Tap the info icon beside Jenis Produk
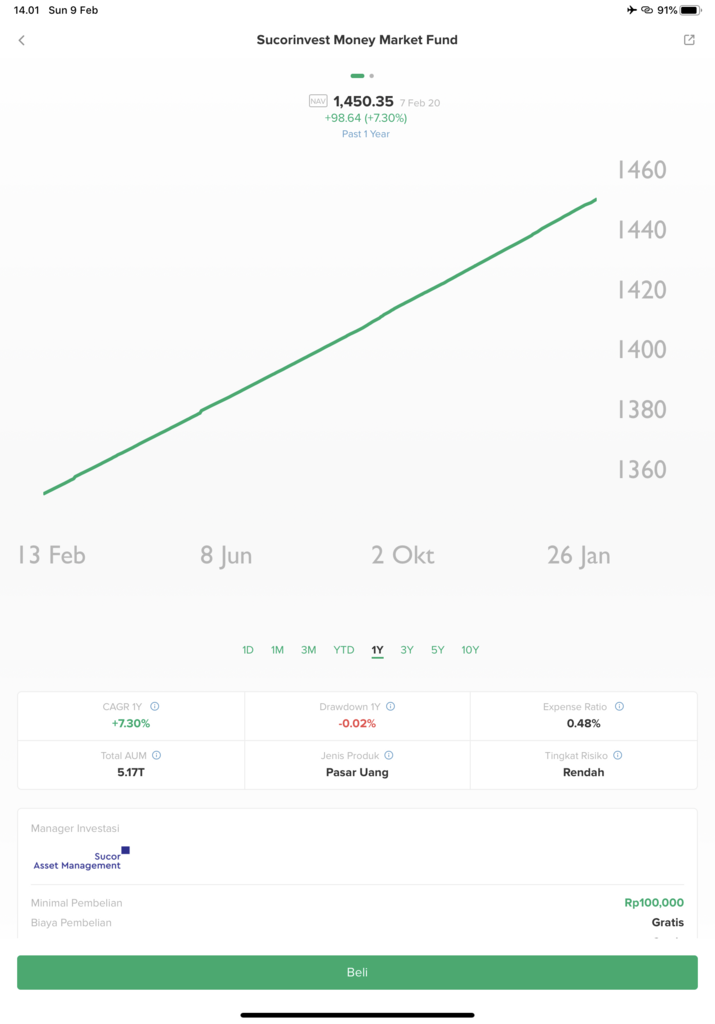 tap(389, 755)
